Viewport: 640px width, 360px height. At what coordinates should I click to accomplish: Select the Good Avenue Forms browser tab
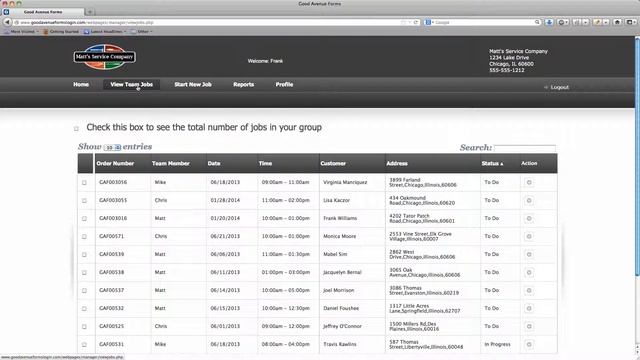tap(43, 12)
